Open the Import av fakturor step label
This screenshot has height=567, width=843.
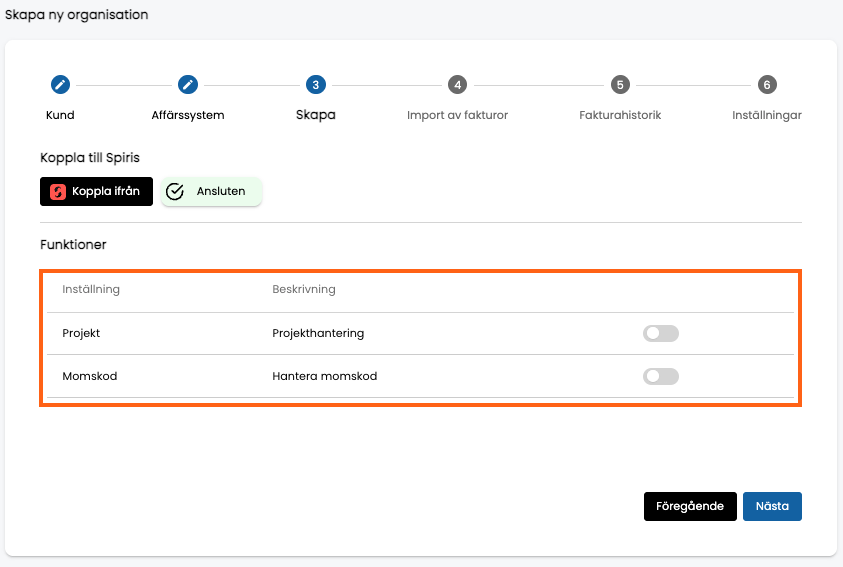click(x=458, y=115)
